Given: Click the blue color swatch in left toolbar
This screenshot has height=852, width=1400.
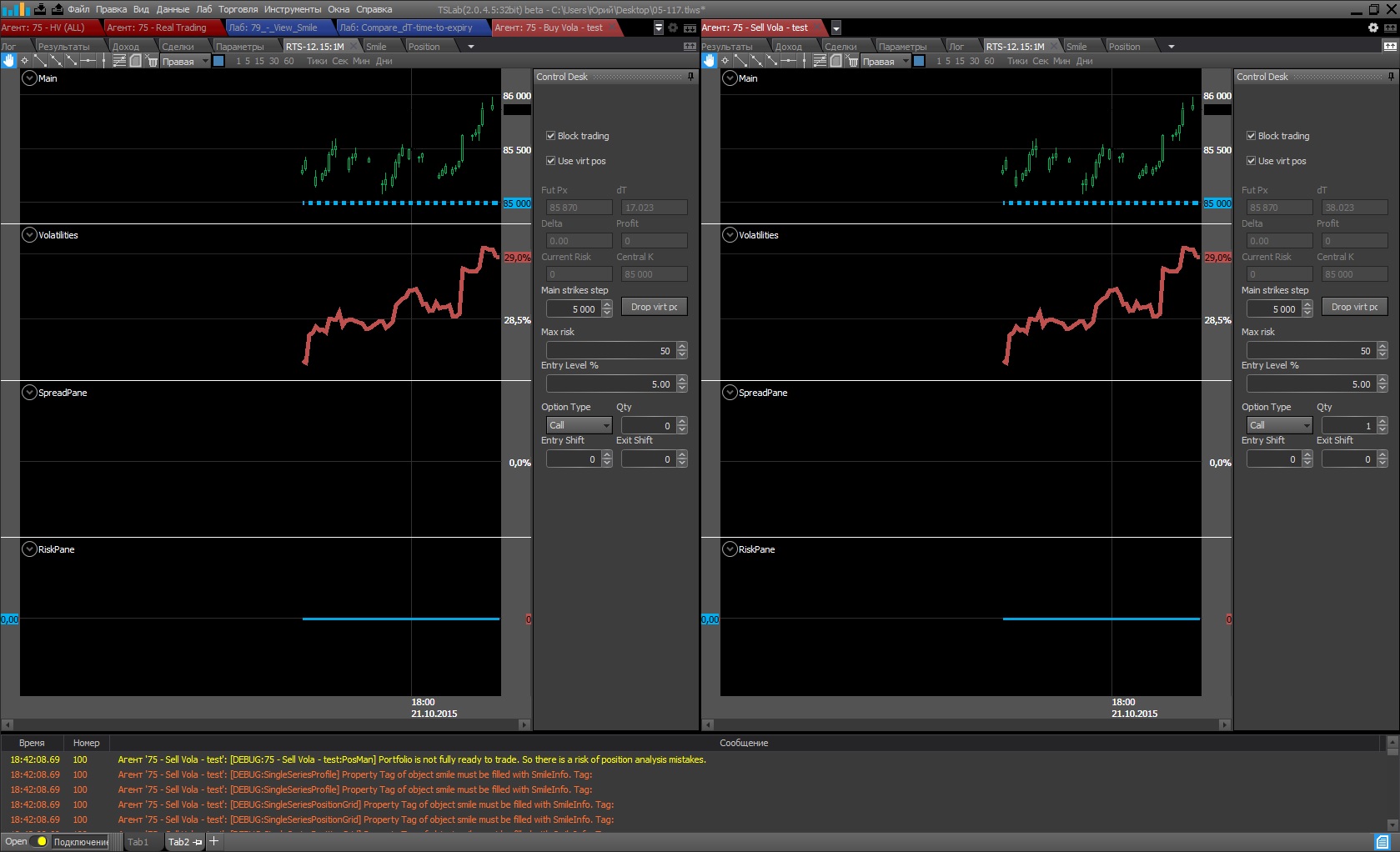Looking at the screenshot, I should pos(218,61).
